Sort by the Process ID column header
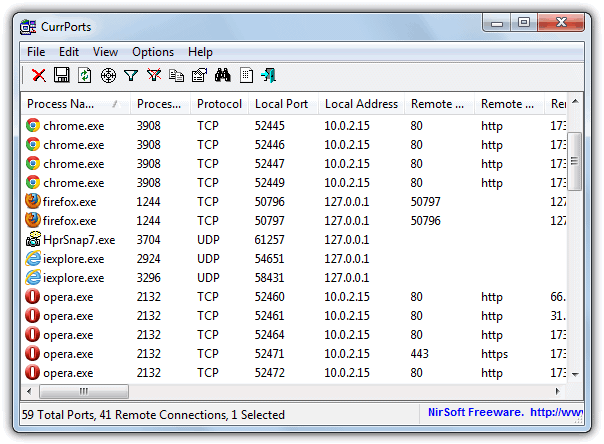Viewport: 604px width, 444px height. (160, 104)
